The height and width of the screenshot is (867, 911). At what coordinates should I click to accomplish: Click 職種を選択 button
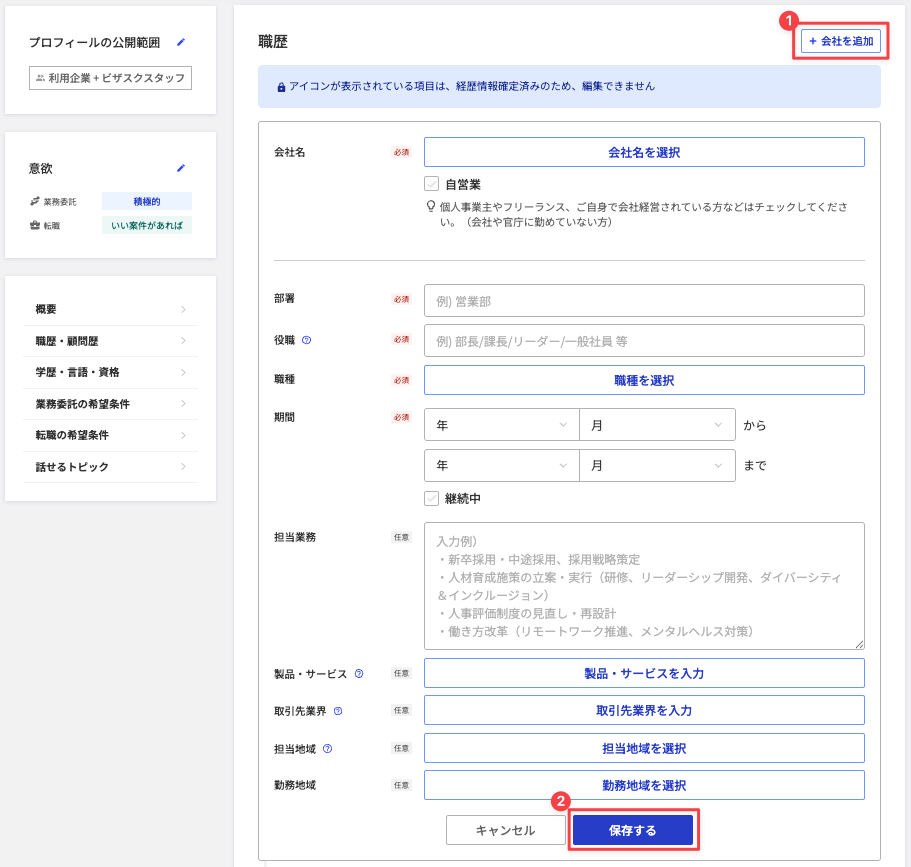(644, 380)
